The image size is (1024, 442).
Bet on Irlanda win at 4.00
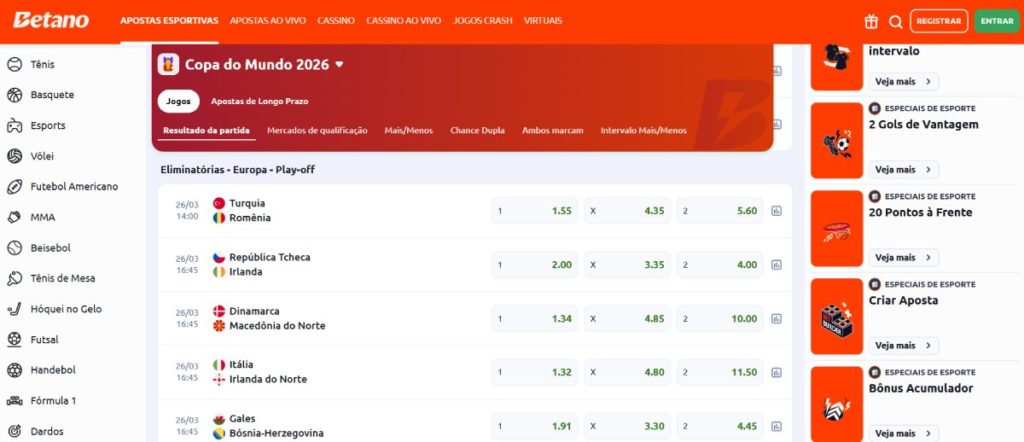(720, 265)
